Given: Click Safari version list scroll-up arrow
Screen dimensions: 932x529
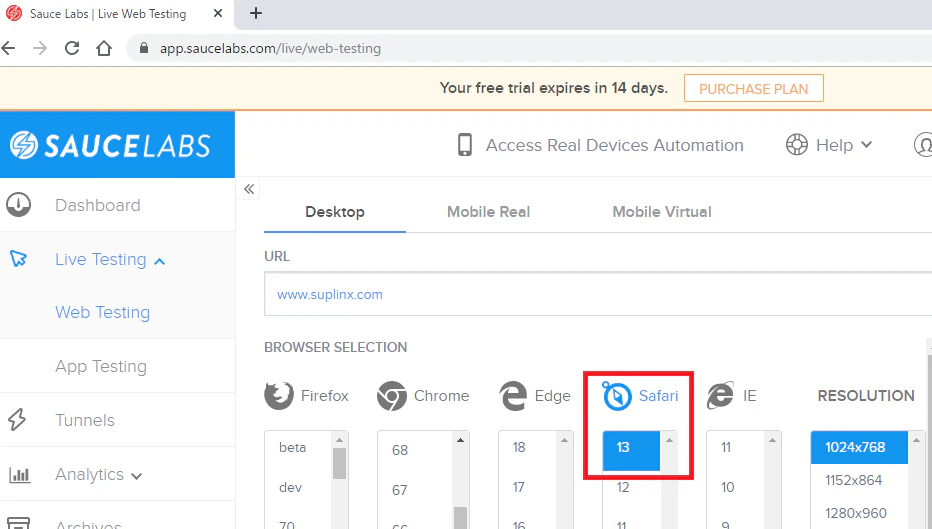Looking at the screenshot, I should (x=669, y=440).
